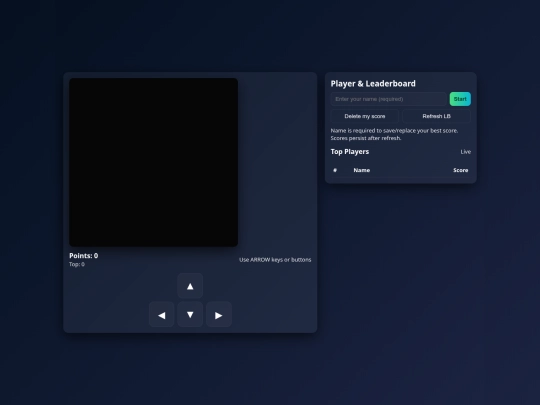This screenshot has height=405, width=540.
Task: Click the '#' rank column header
Action: point(335,170)
